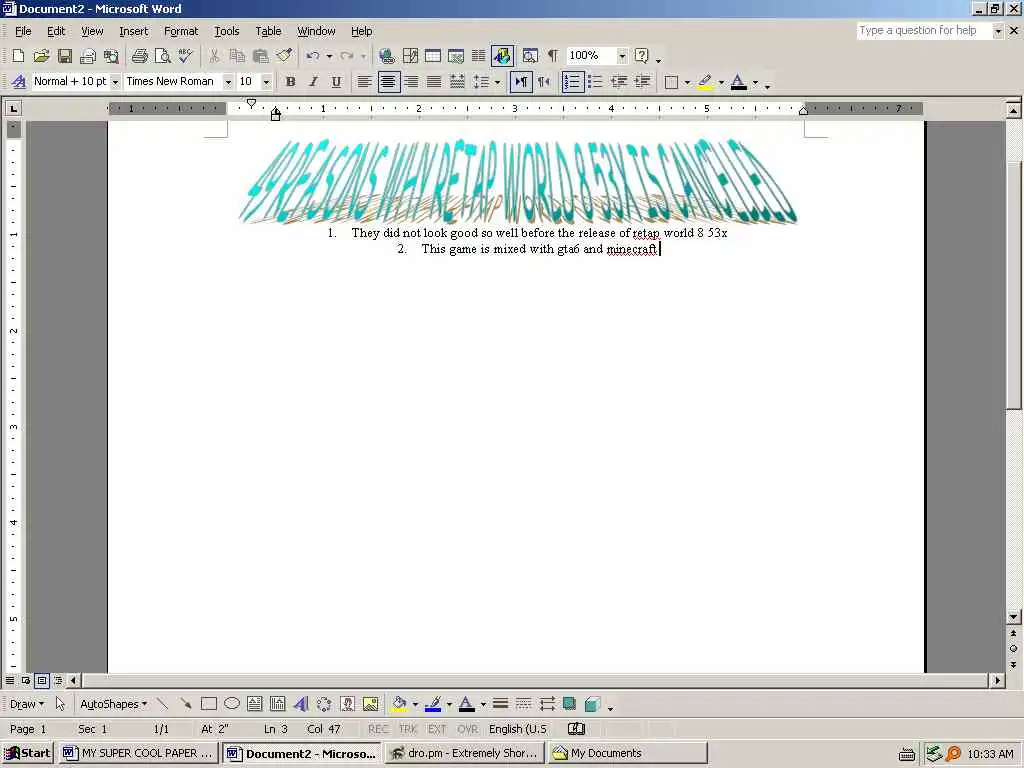Open Line Spacing dropdown arrow
This screenshot has width=1024, height=768.
[x=498, y=82]
